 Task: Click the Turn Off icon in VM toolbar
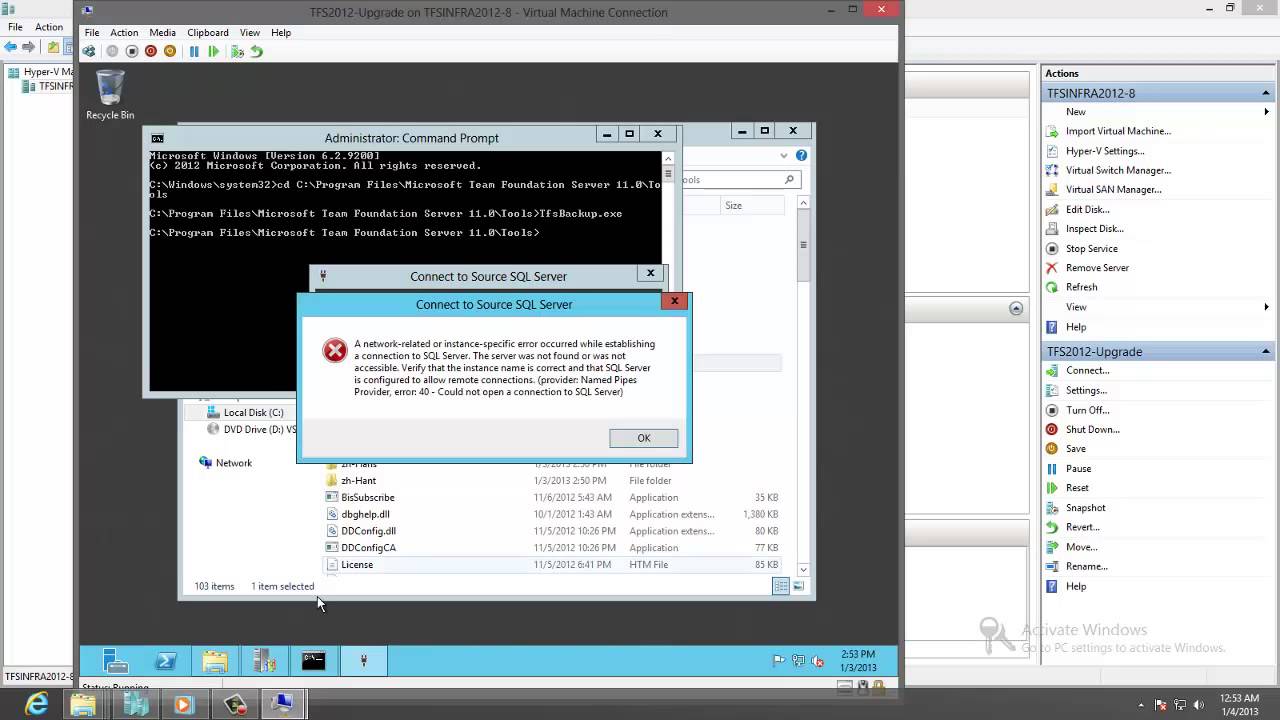click(x=132, y=51)
